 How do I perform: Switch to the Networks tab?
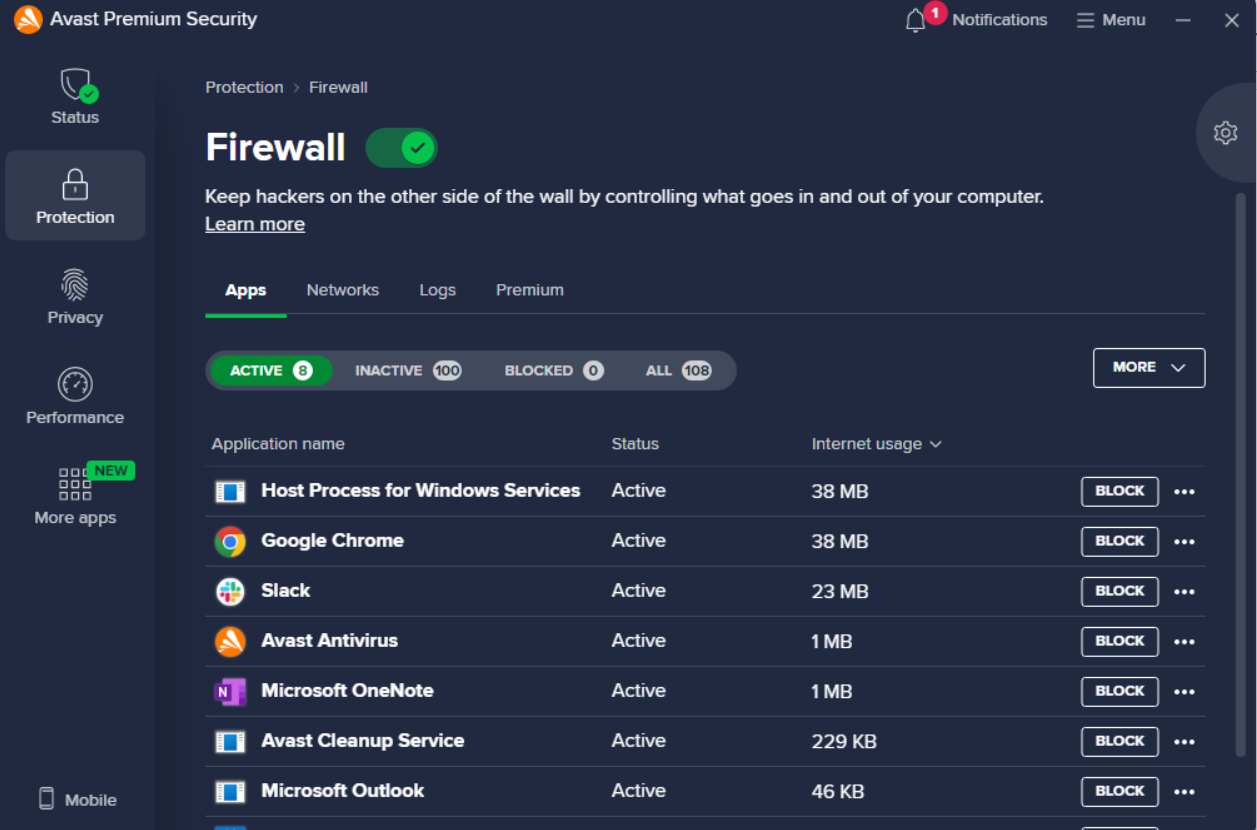coord(342,290)
